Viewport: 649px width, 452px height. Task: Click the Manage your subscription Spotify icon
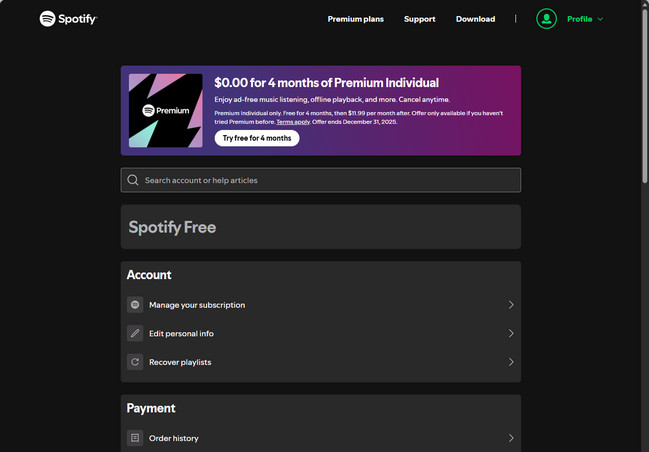coord(135,305)
